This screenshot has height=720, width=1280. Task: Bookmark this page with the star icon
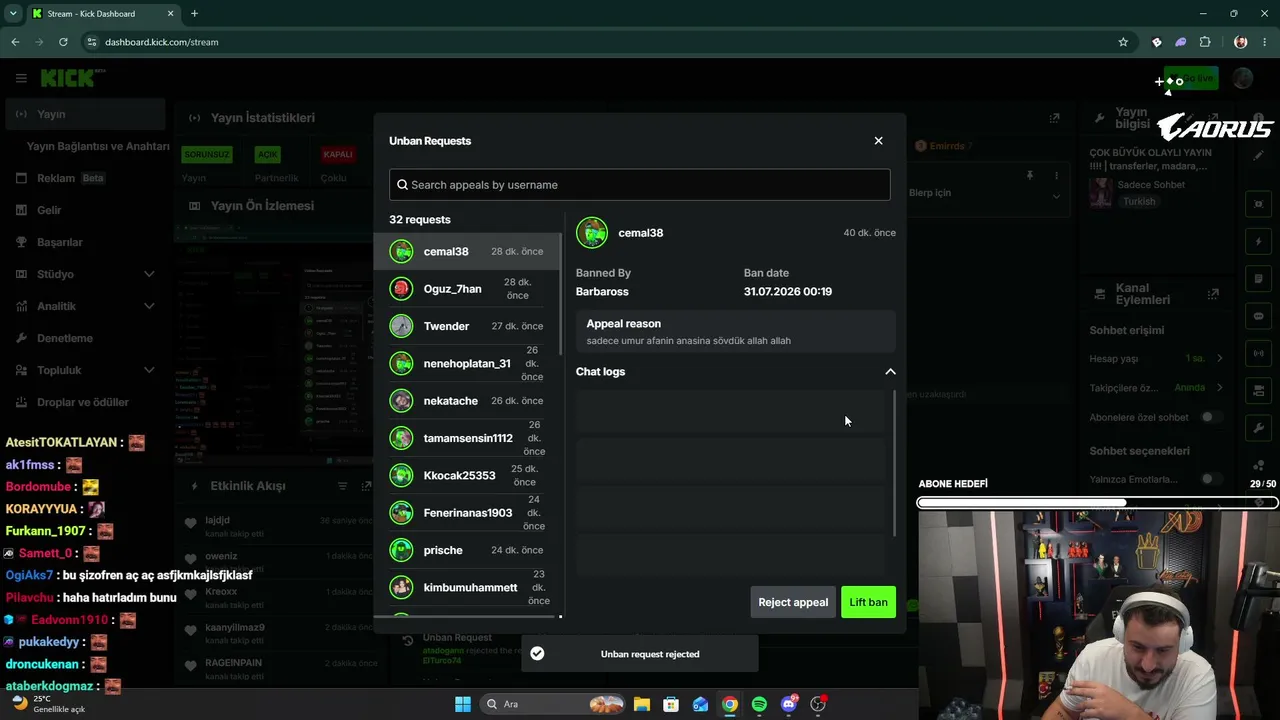[1123, 42]
